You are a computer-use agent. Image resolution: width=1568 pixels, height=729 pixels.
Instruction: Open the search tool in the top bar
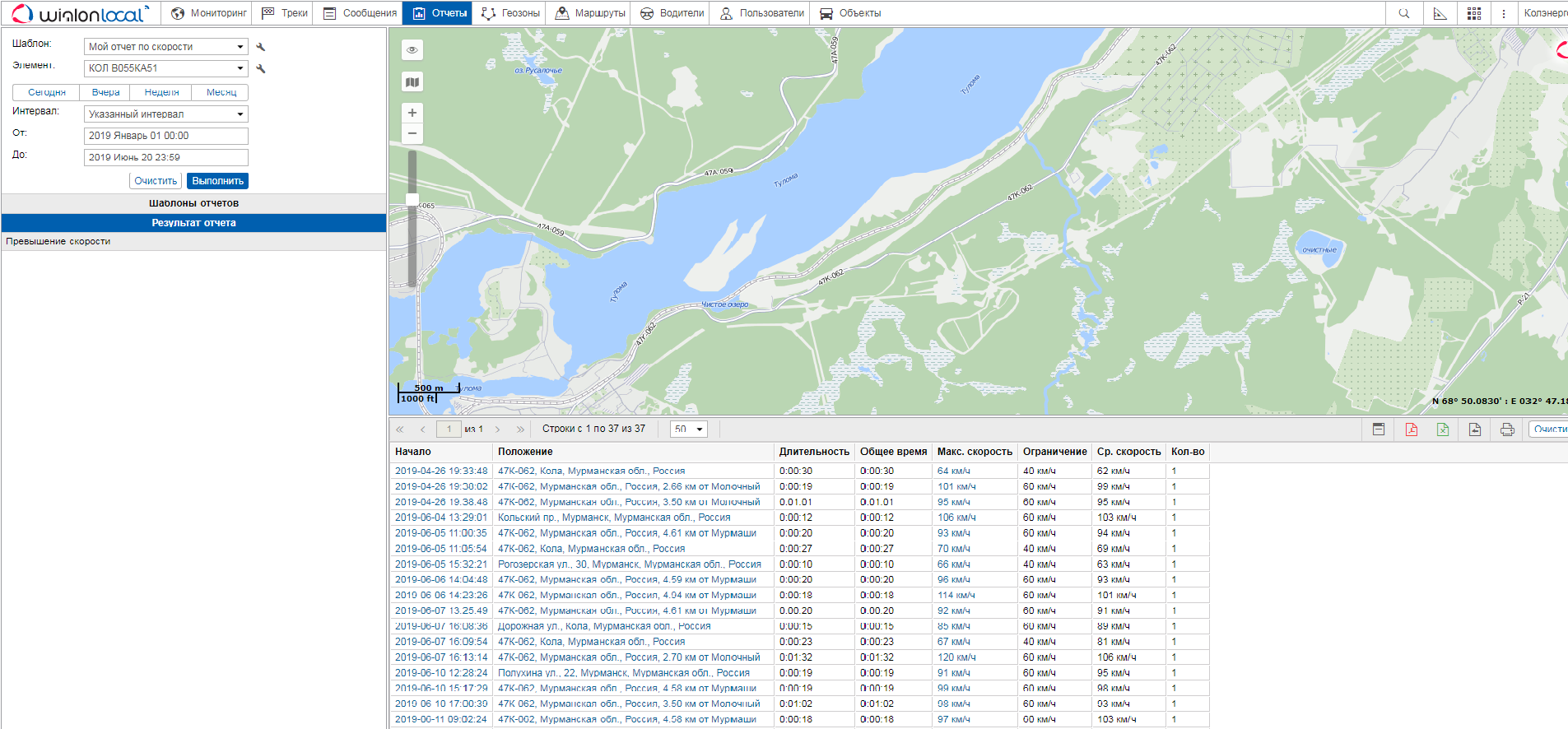coord(1404,13)
